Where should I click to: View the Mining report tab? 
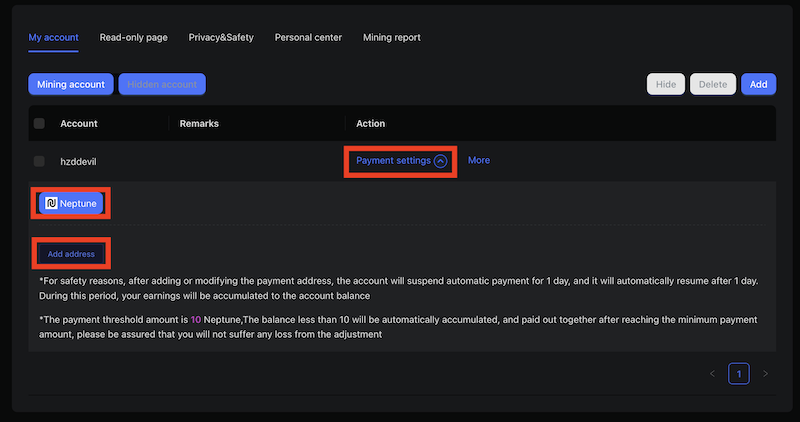[x=391, y=38]
